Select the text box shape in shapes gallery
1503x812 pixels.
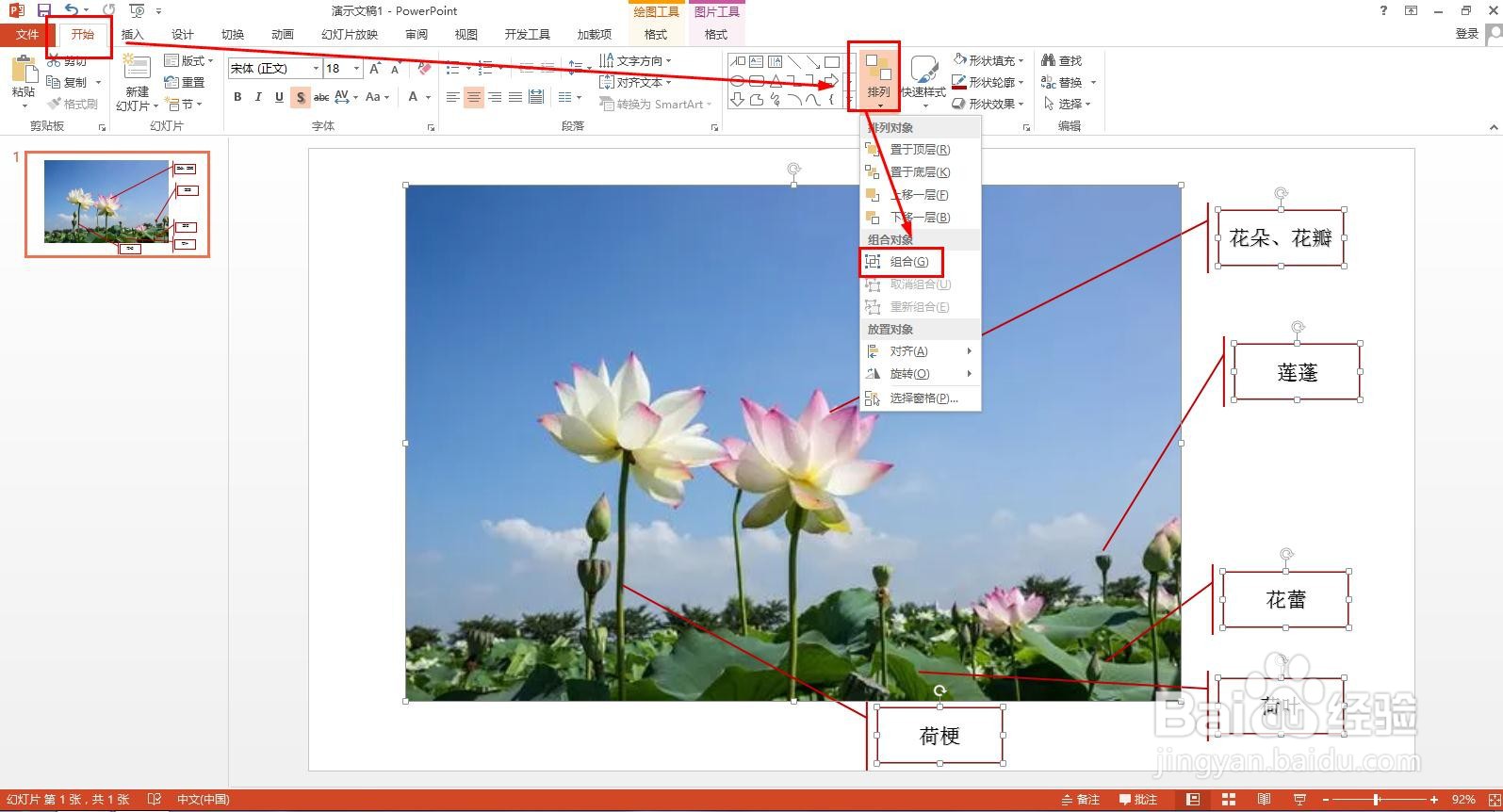tap(757, 62)
